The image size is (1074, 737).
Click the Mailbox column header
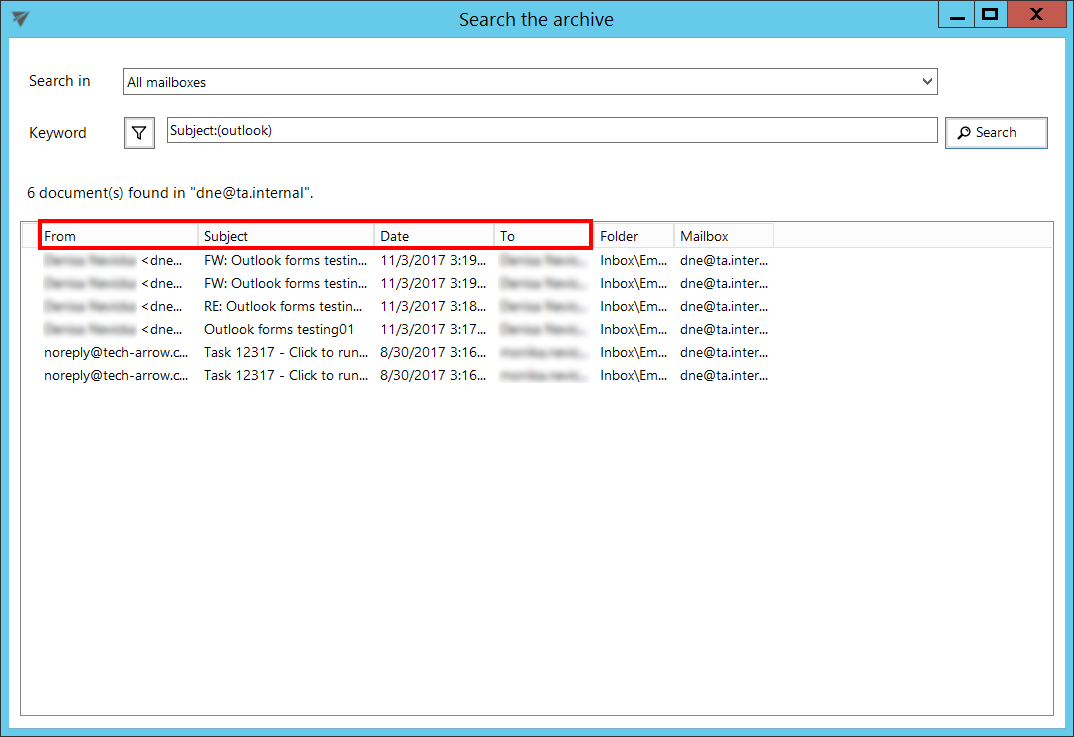pyautogui.click(x=722, y=236)
